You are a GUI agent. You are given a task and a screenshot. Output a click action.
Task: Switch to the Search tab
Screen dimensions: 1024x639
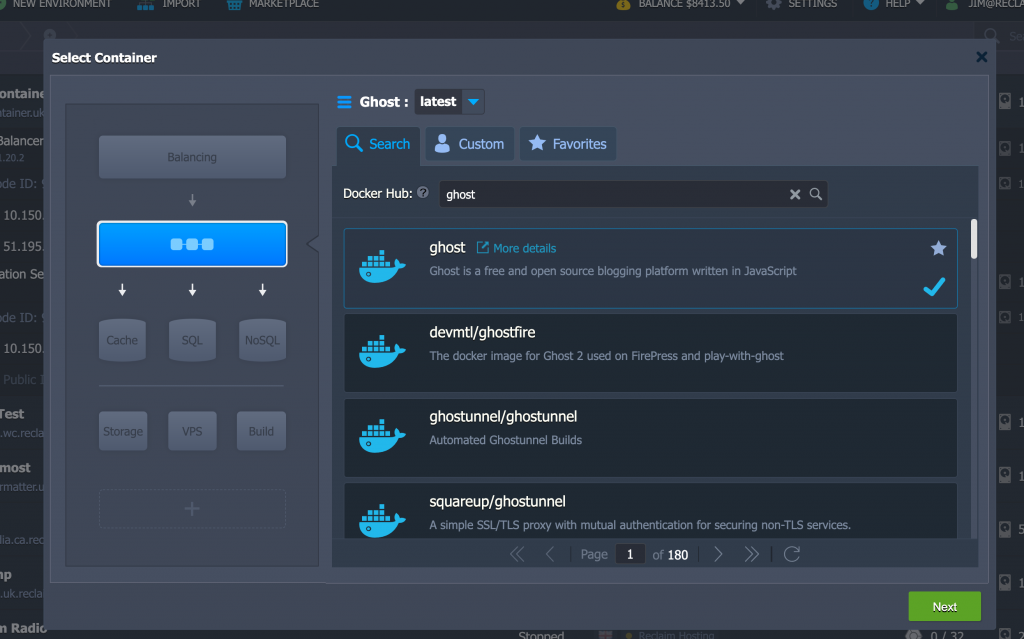pos(378,144)
